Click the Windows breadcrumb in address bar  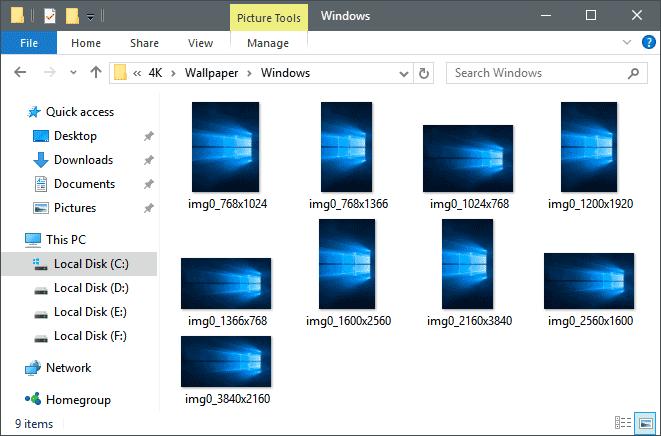[x=285, y=73]
